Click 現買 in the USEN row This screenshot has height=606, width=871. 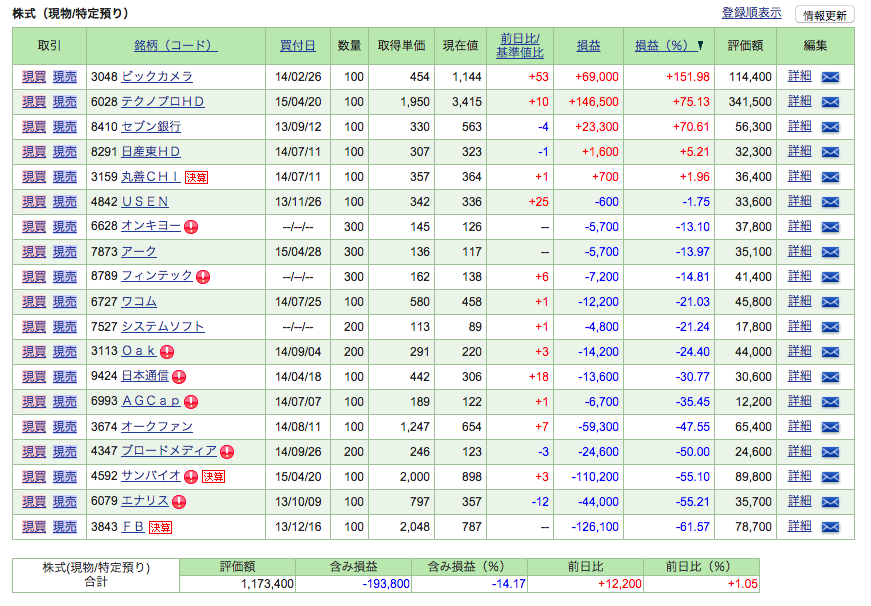[x=34, y=202]
